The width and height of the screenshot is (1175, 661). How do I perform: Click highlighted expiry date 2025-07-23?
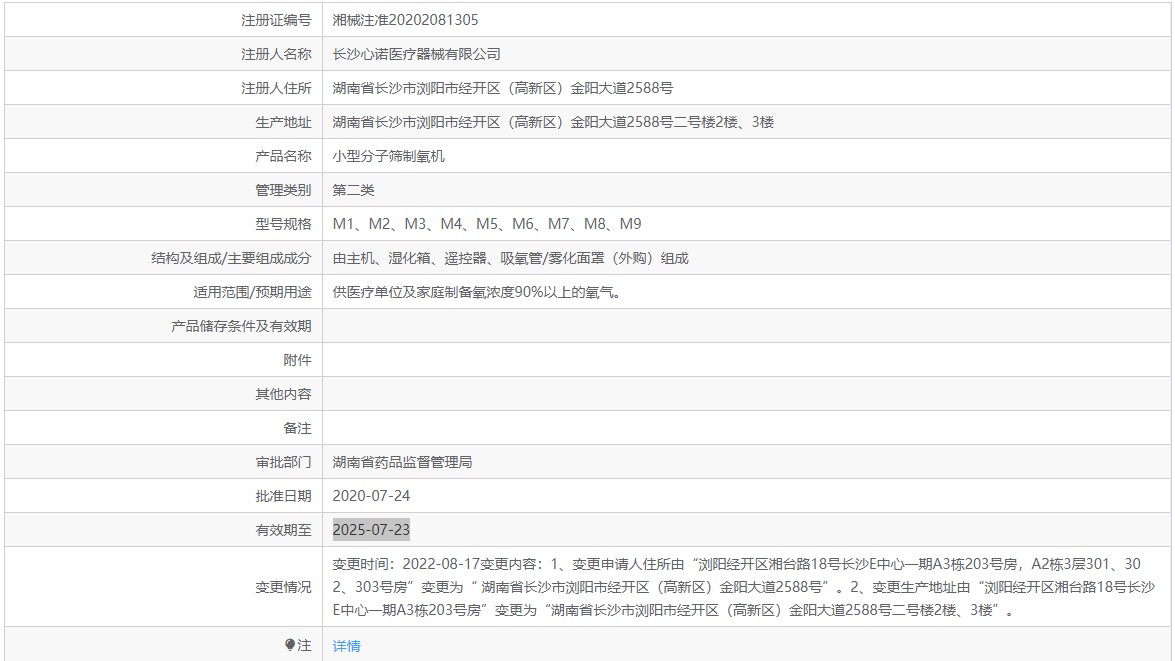point(371,530)
